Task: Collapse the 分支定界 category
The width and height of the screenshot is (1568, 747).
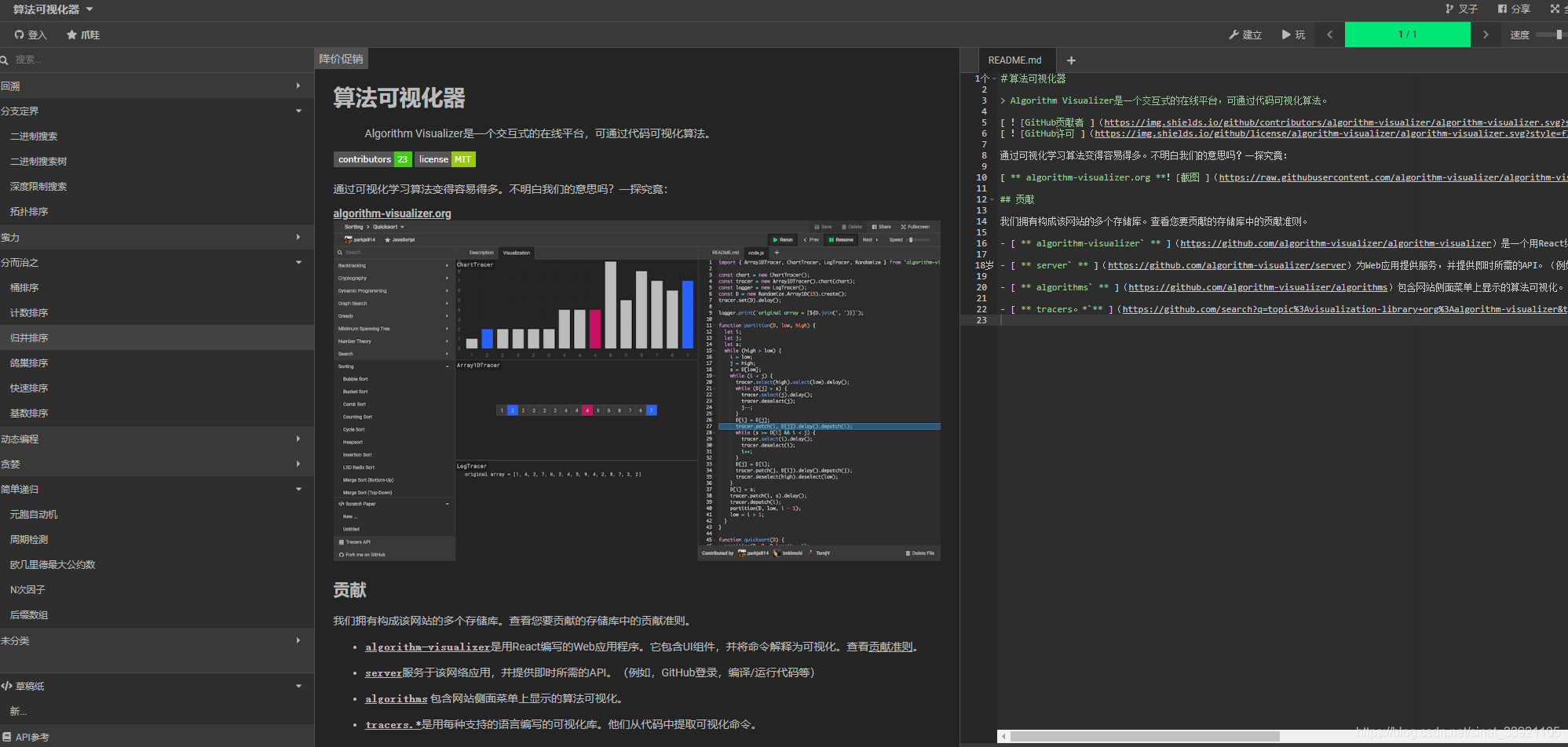Action: pyautogui.click(x=157, y=111)
